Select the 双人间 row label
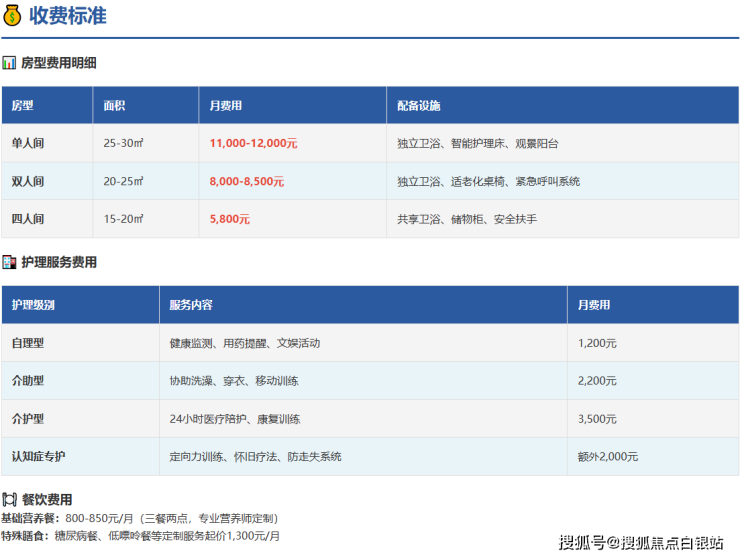The width and height of the screenshot is (740, 559). point(28,181)
